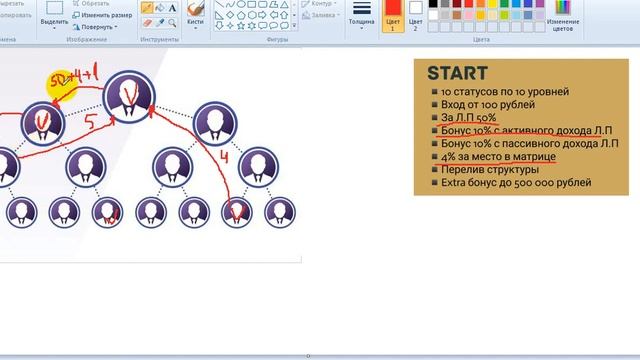Viewport: 640px width, 360px height.
Task: Choose the Hexagon shape
Action: (x=252, y=15)
